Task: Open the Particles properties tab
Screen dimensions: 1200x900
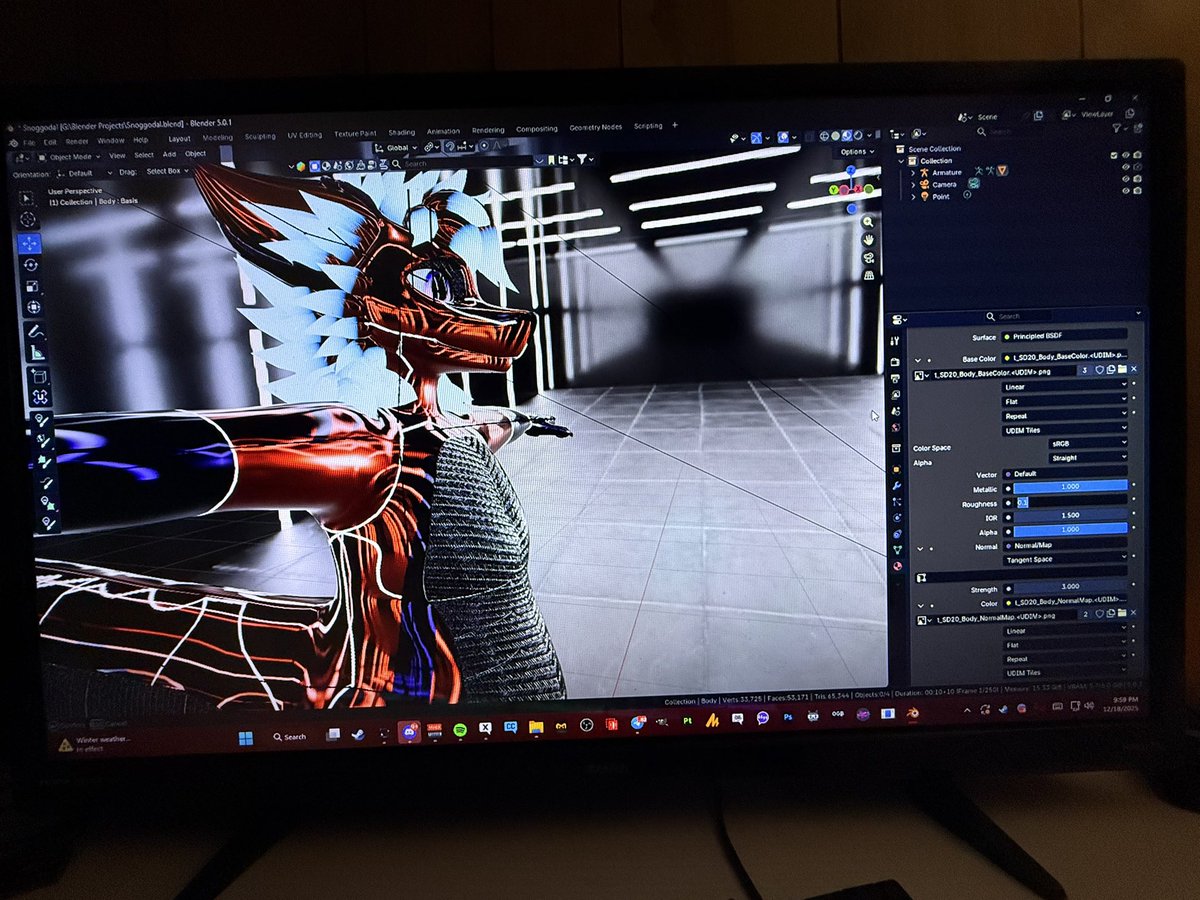Action: coord(896,501)
